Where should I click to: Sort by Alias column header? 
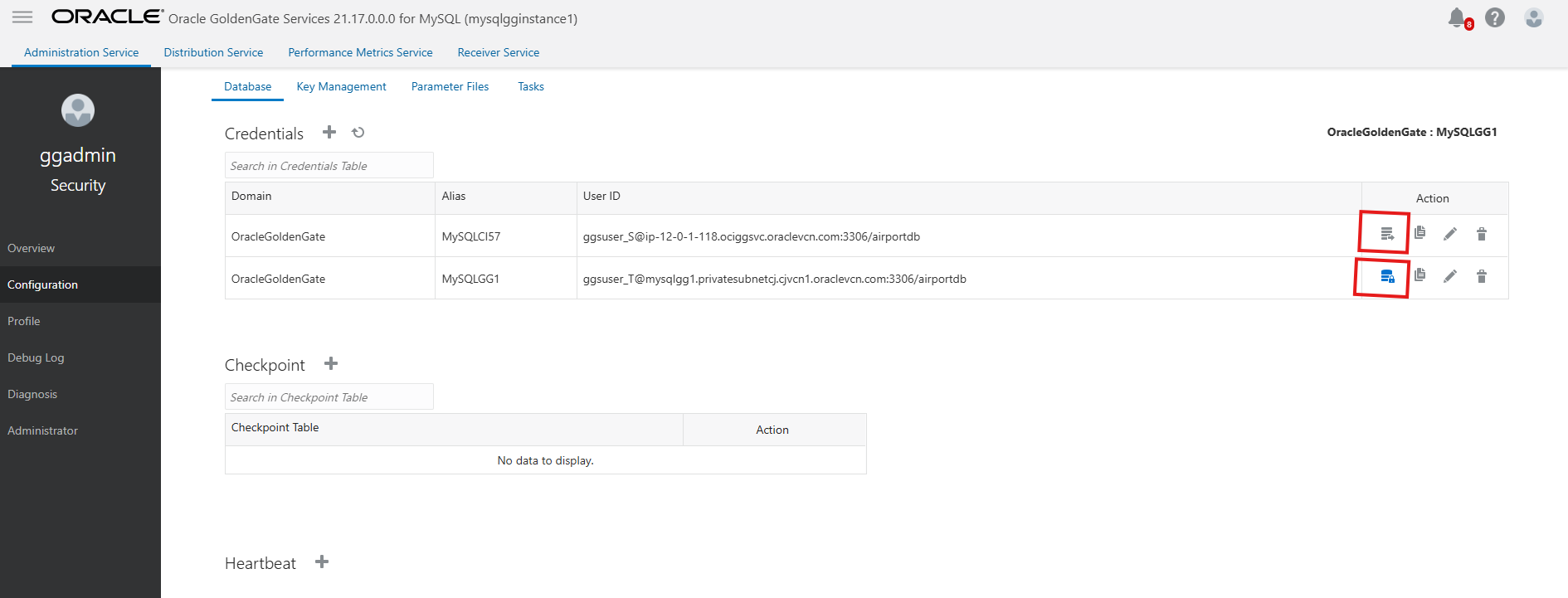point(506,197)
